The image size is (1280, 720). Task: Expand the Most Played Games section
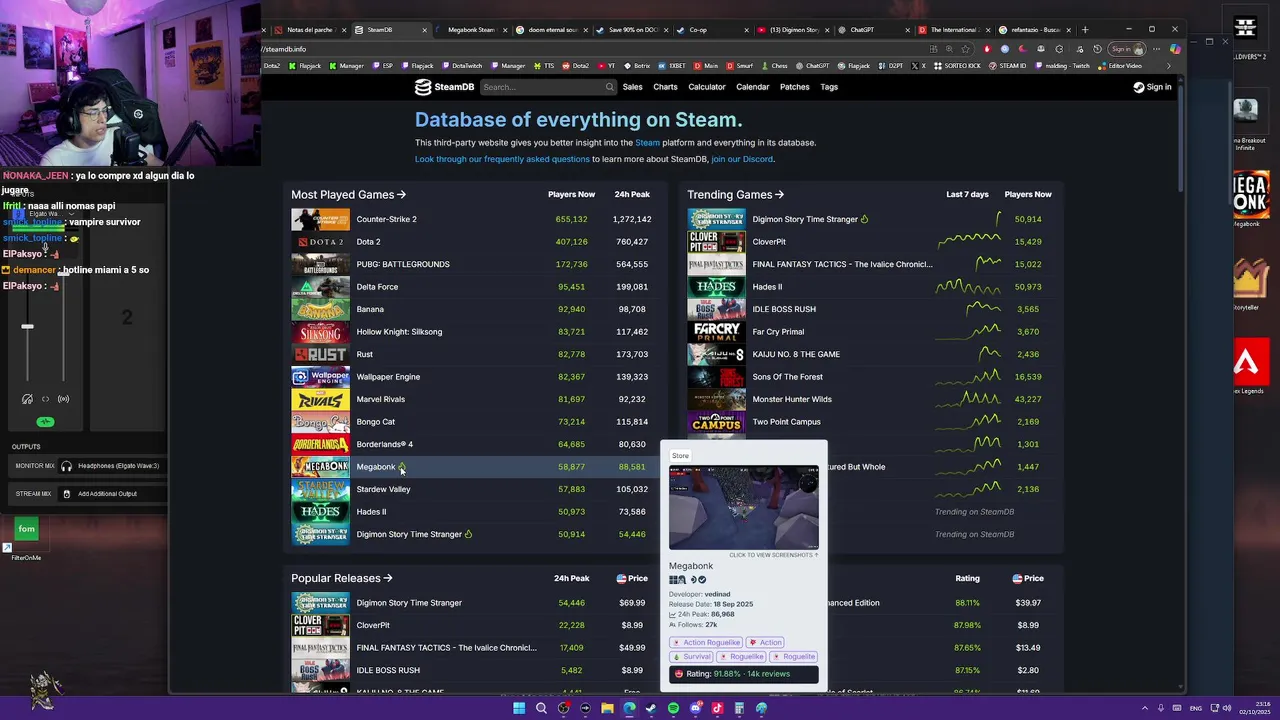click(x=348, y=195)
